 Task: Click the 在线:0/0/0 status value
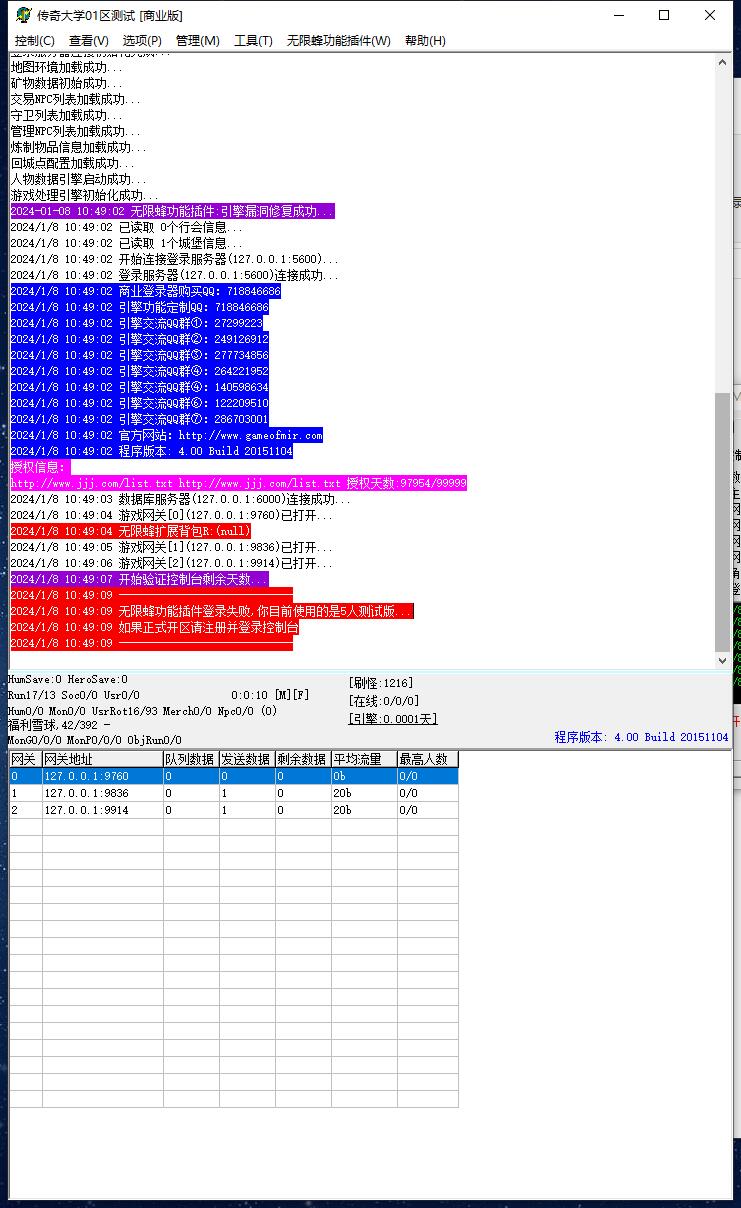pos(384,701)
